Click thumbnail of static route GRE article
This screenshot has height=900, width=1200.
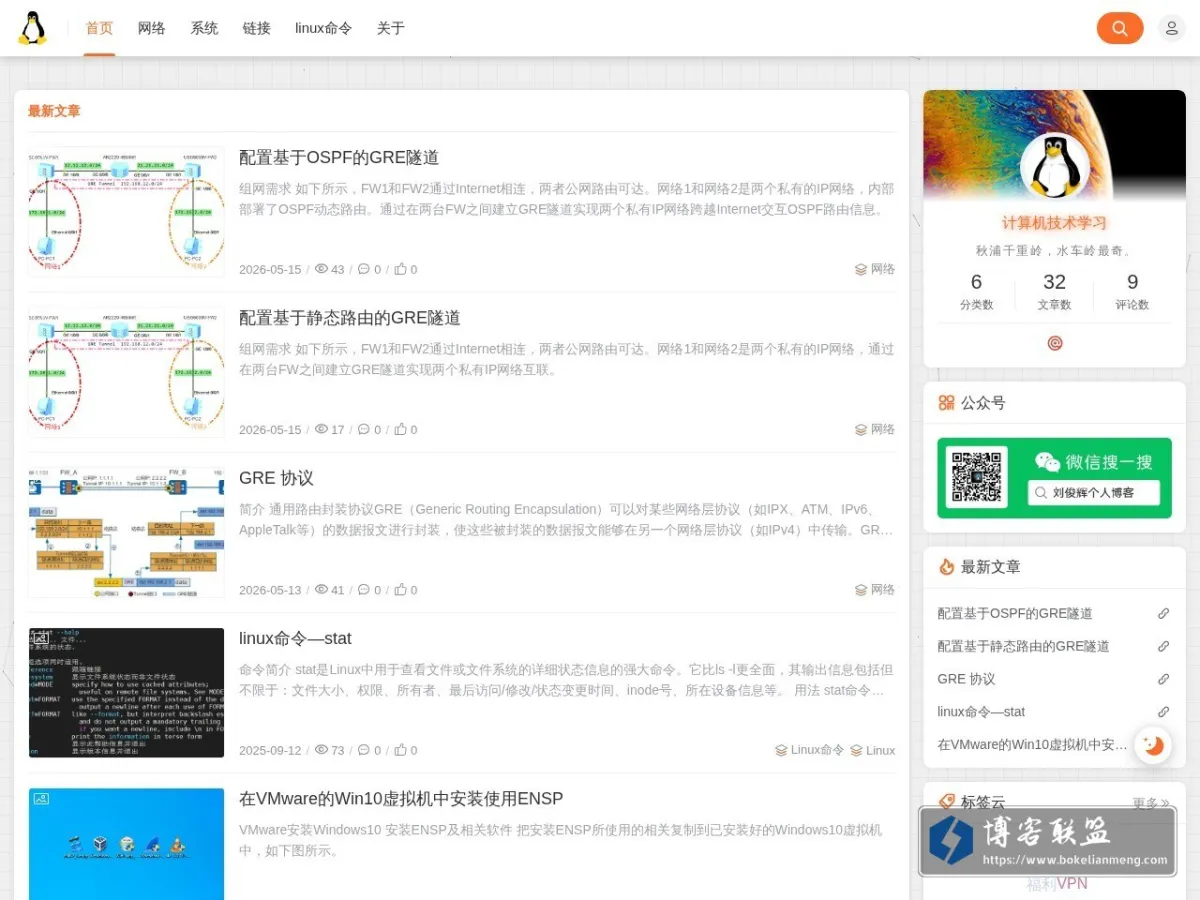(126, 372)
